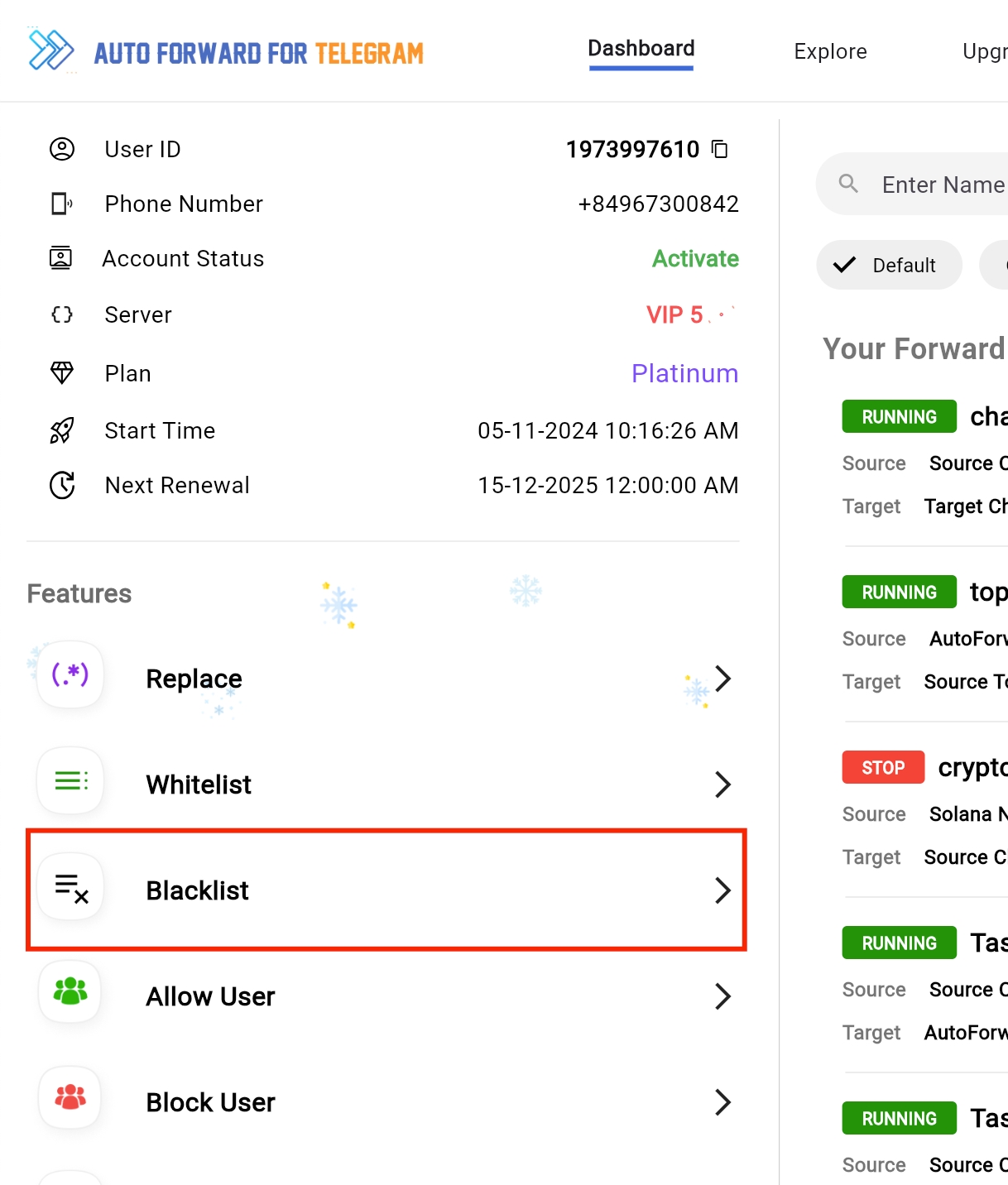1008x1185 pixels.
Task: Click the Replace regex icon
Action: tap(70, 674)
